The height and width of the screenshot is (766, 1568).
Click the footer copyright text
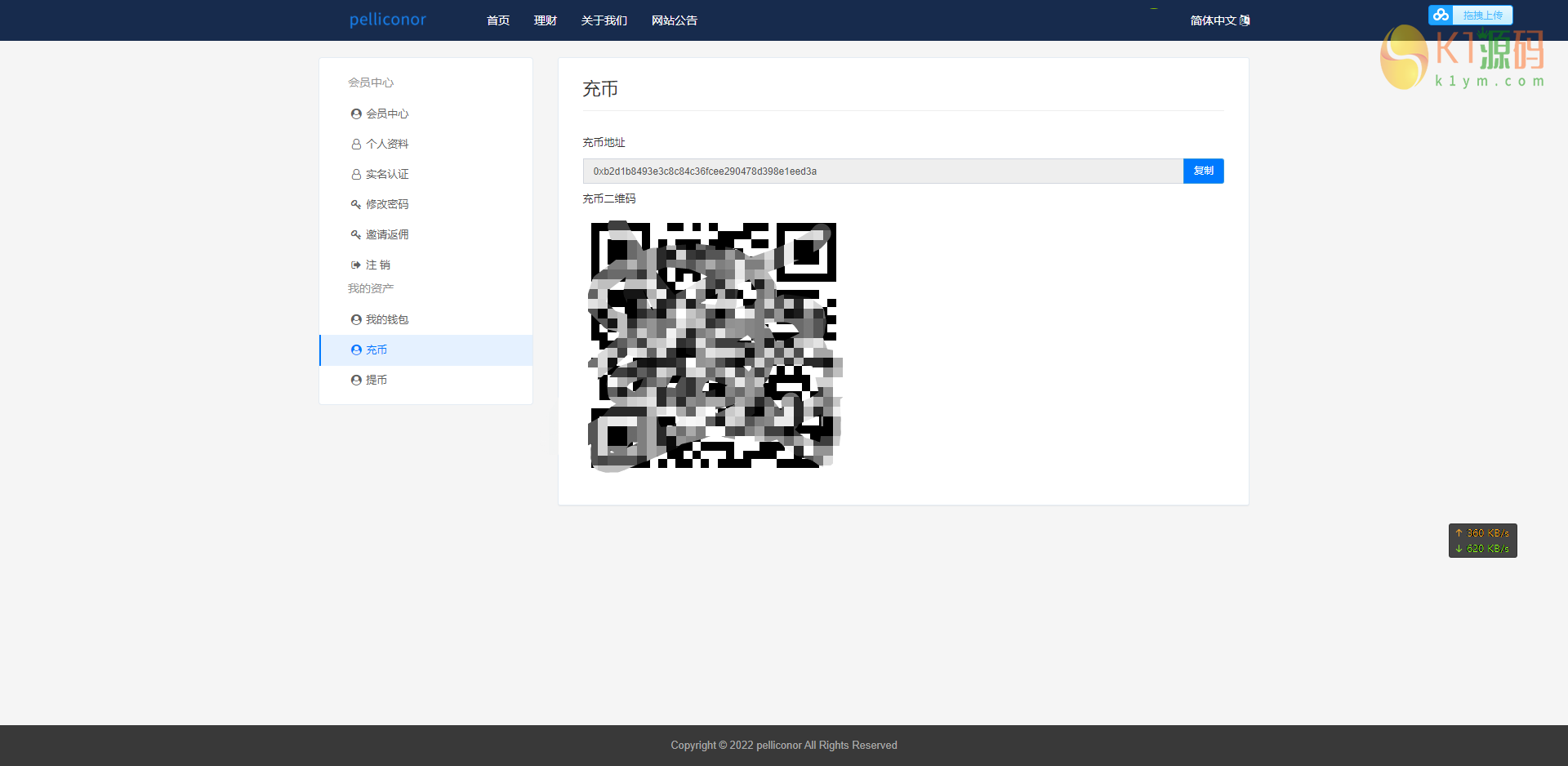point(784,745)
